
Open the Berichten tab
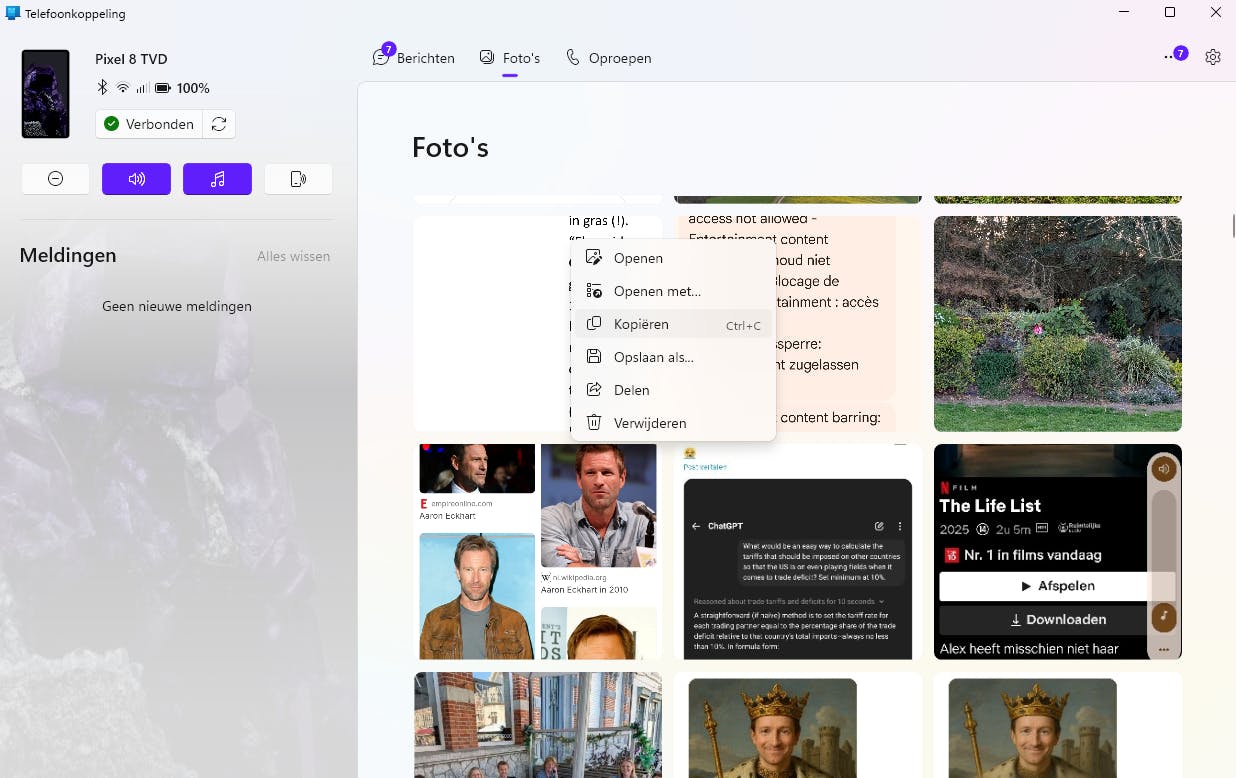coord(414,58)
